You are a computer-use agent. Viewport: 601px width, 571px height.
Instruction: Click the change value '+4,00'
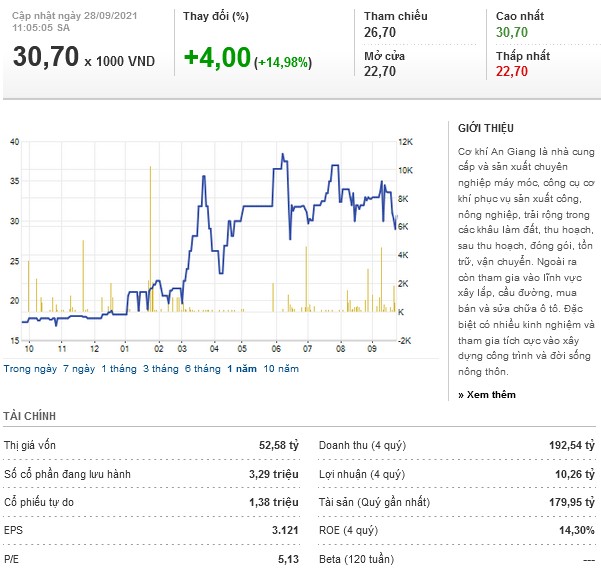point(217,57)
